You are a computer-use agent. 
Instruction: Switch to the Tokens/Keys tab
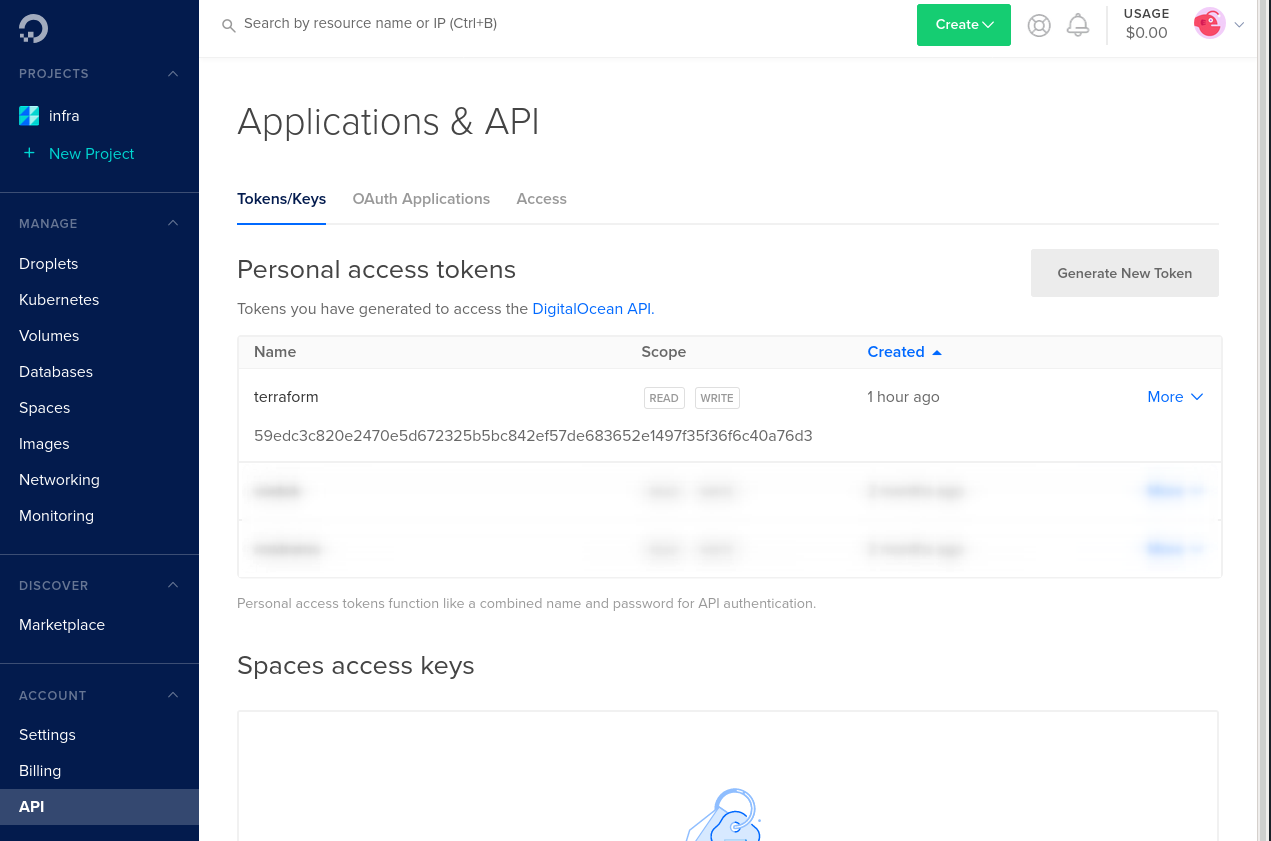pyautogui.click(x=281, y=199)
